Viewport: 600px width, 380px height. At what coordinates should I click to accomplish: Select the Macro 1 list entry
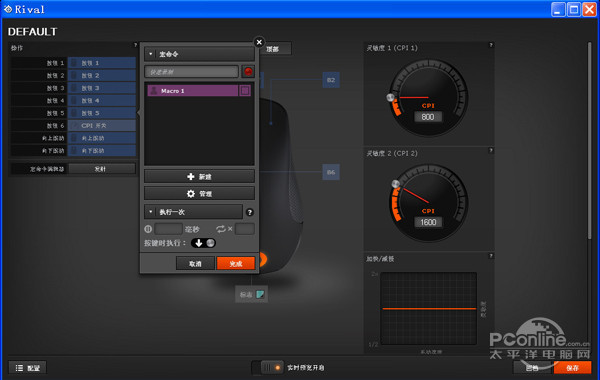pos(192,91)
